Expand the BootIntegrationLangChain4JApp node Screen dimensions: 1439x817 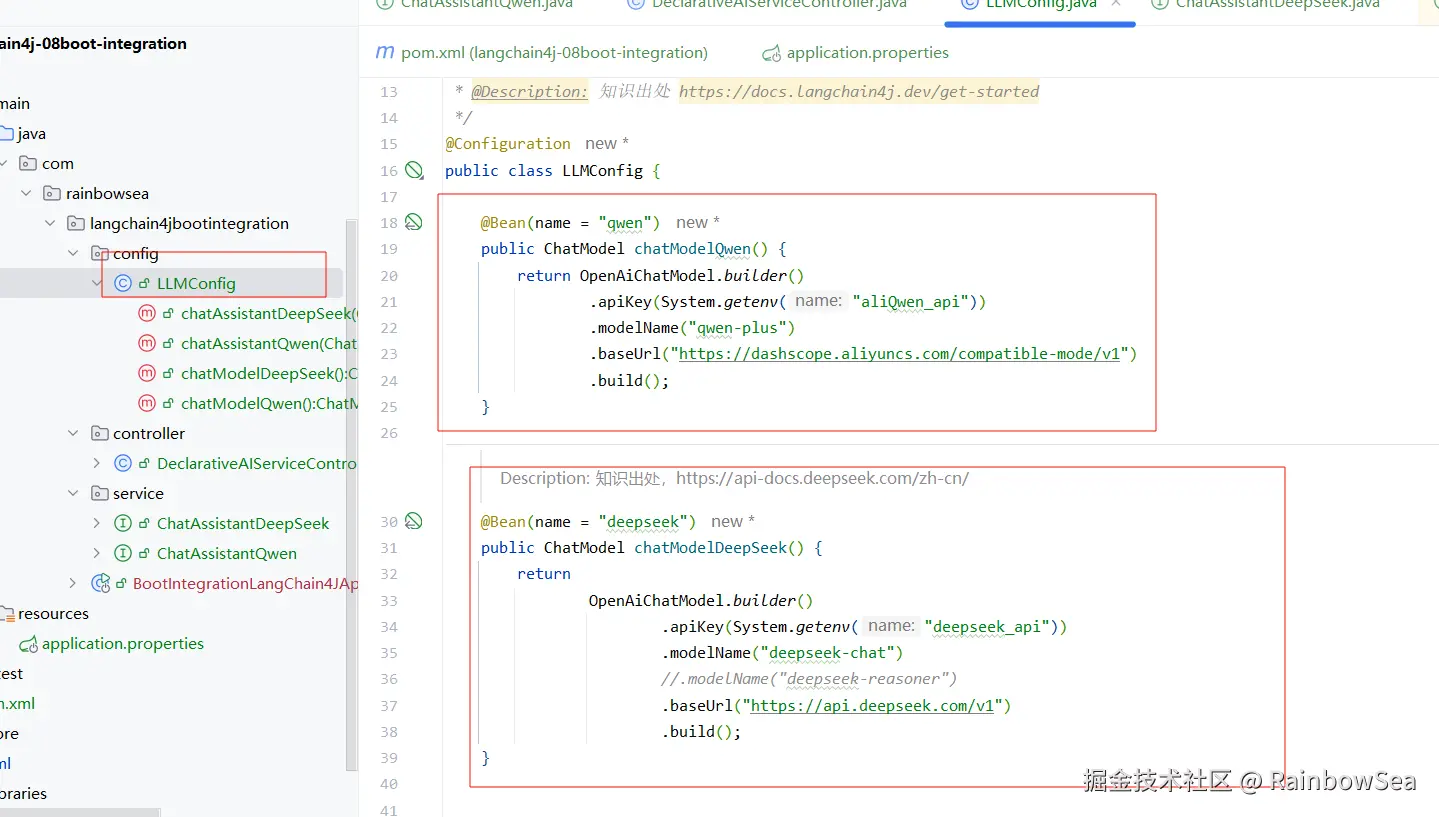[73, 583]
